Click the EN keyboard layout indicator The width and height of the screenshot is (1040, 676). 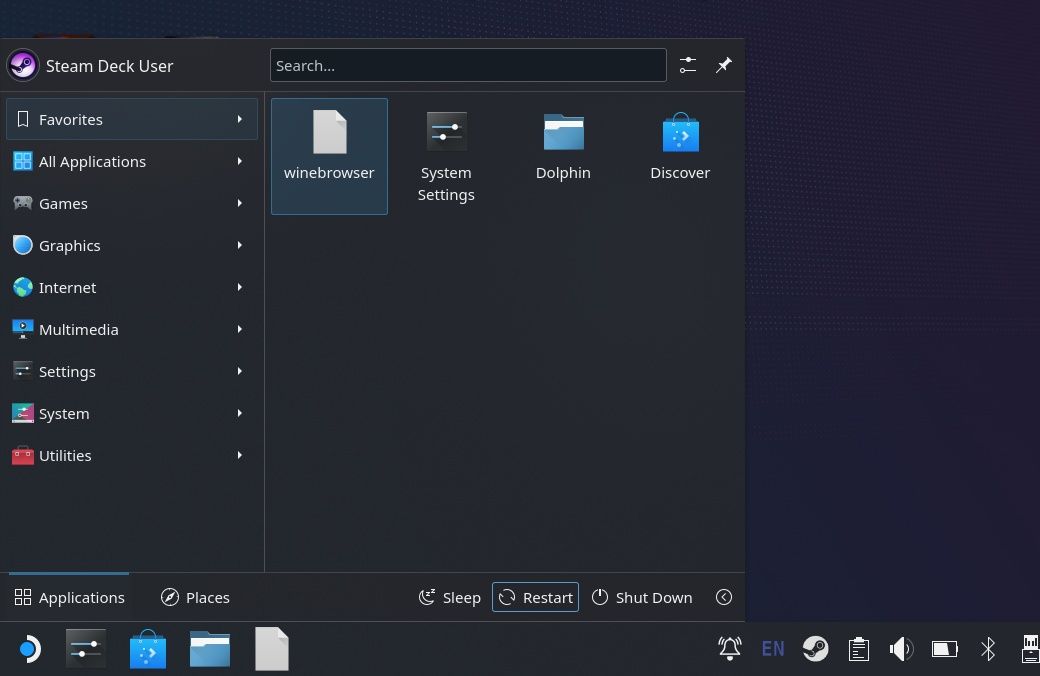[x=773, y=648]
